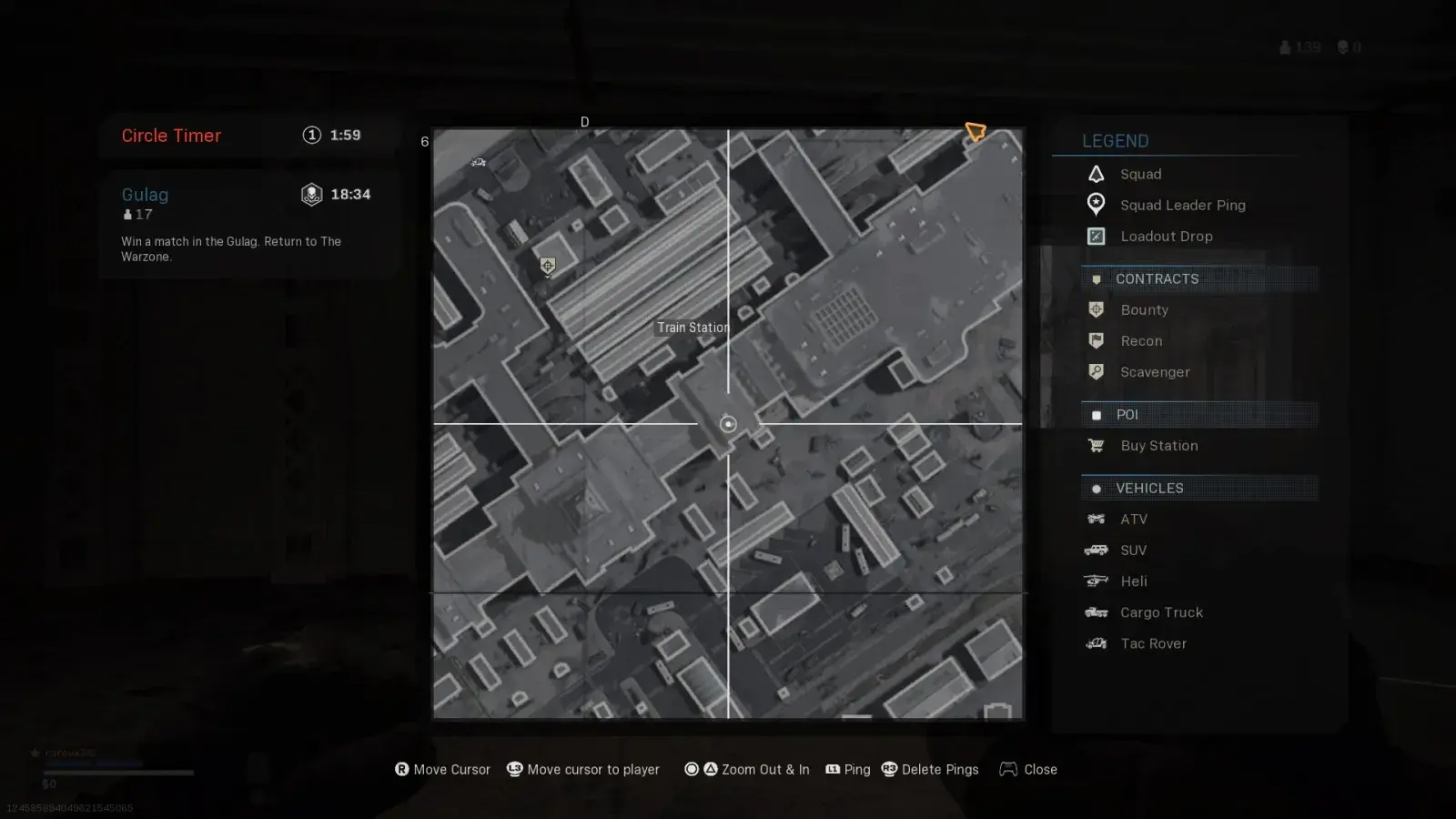Click the Train Station map label
Screen dimensions: 1456x819
point(693,328)
